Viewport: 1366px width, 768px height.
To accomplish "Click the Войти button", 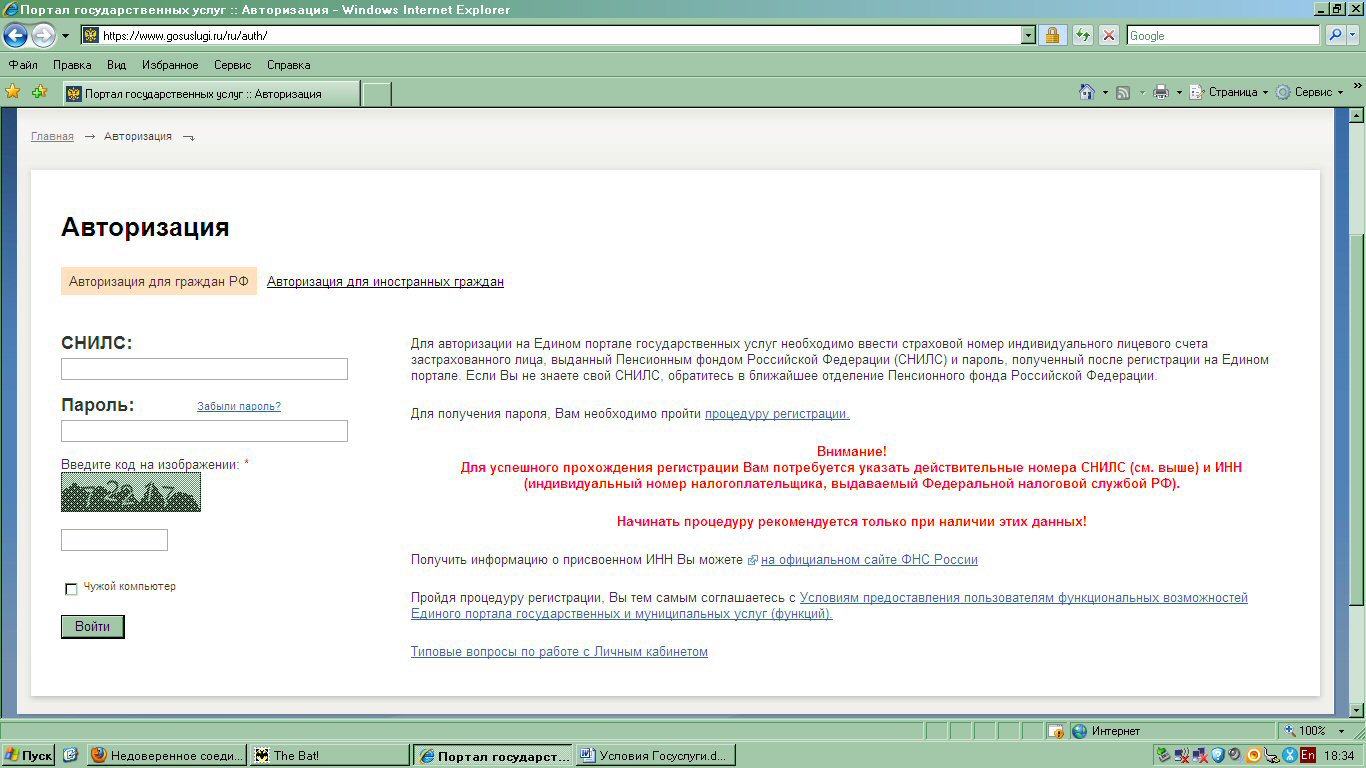I will point(93,627).
